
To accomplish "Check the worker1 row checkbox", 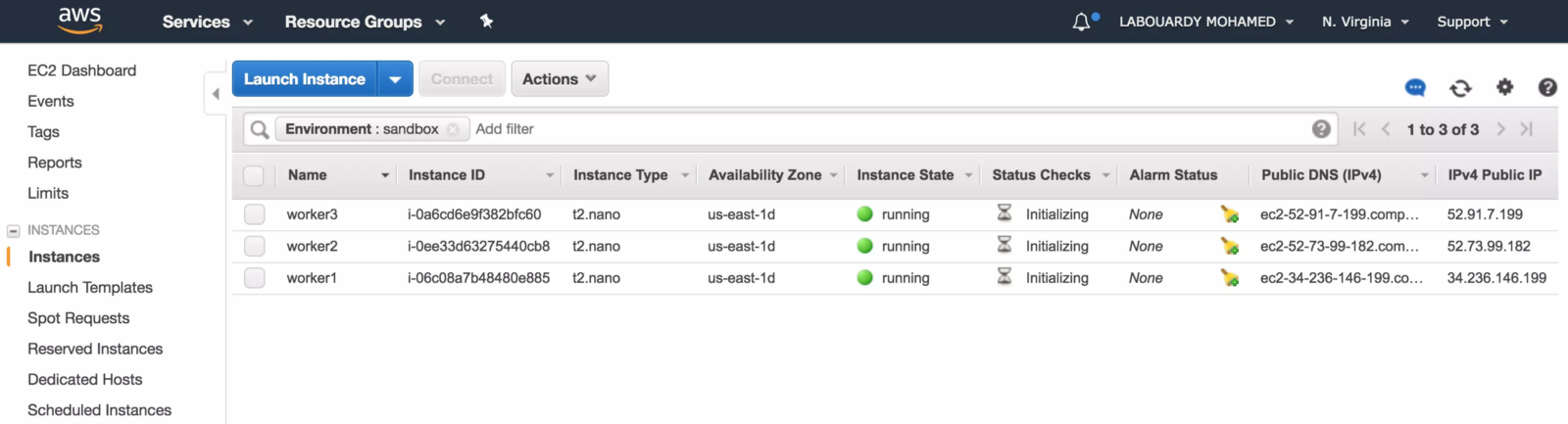I will click(255, 278).
